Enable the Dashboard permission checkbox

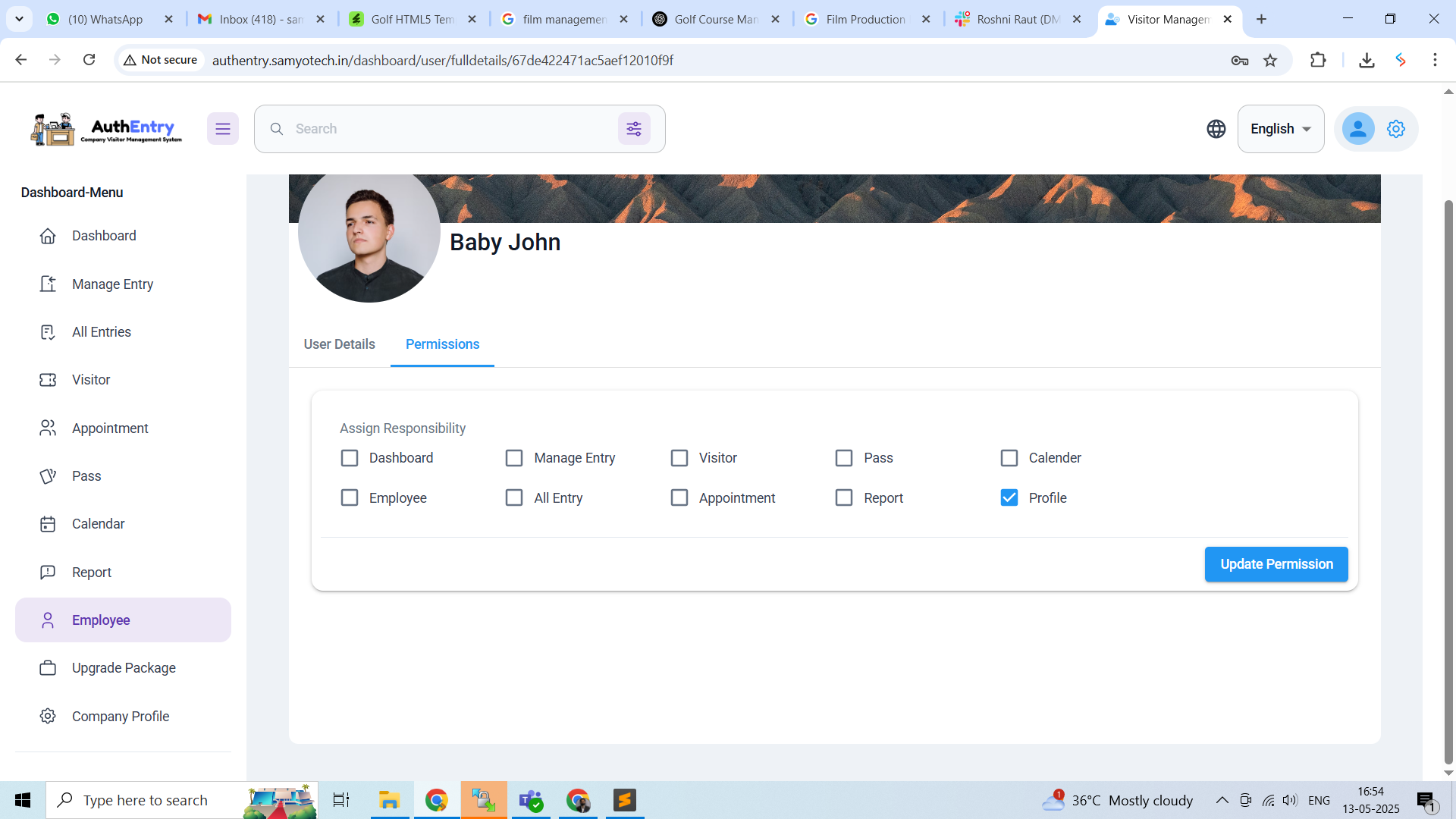[x=350, y=458]
